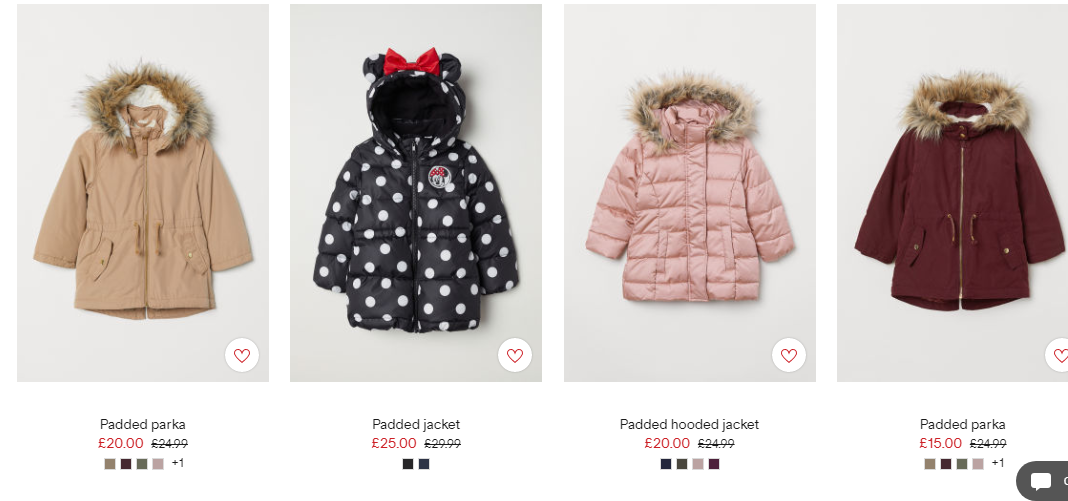Show +1 more colours for first Padded parka
Image resolution: width=1068 pixels, height=501 pixels.
(178, 463)
